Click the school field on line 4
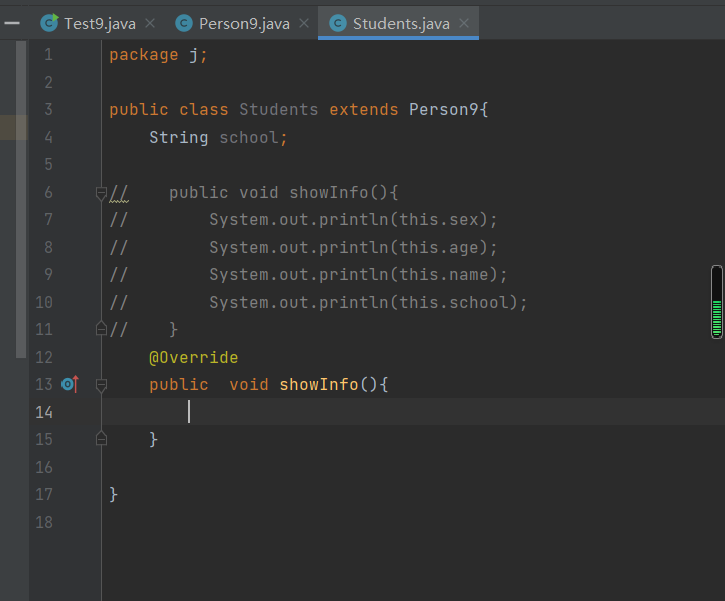This screenshot has width=725, height=601. (249, 138)
